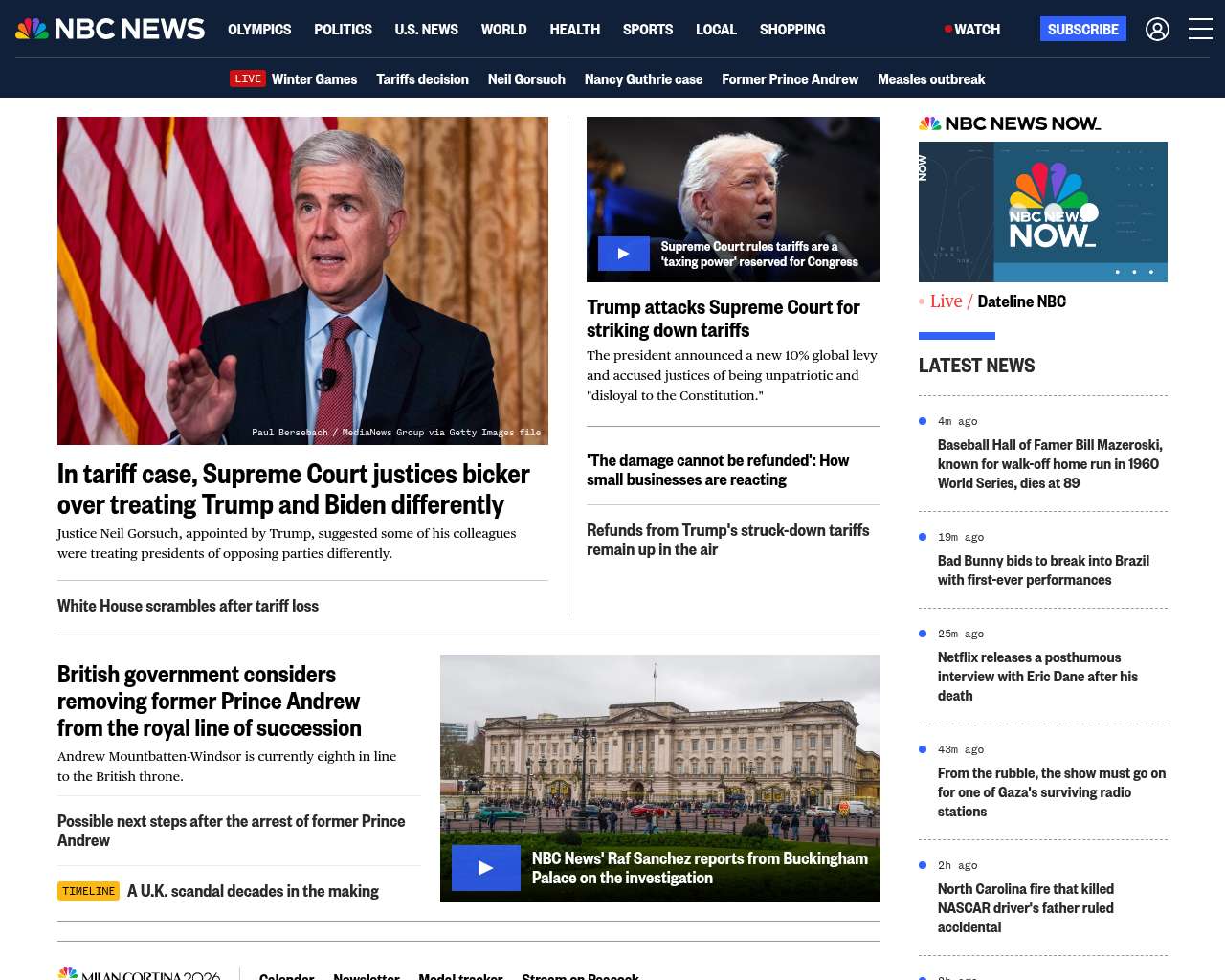
Task: Open North Carolina fire NASCAR story
Action: pos(1026,908)
